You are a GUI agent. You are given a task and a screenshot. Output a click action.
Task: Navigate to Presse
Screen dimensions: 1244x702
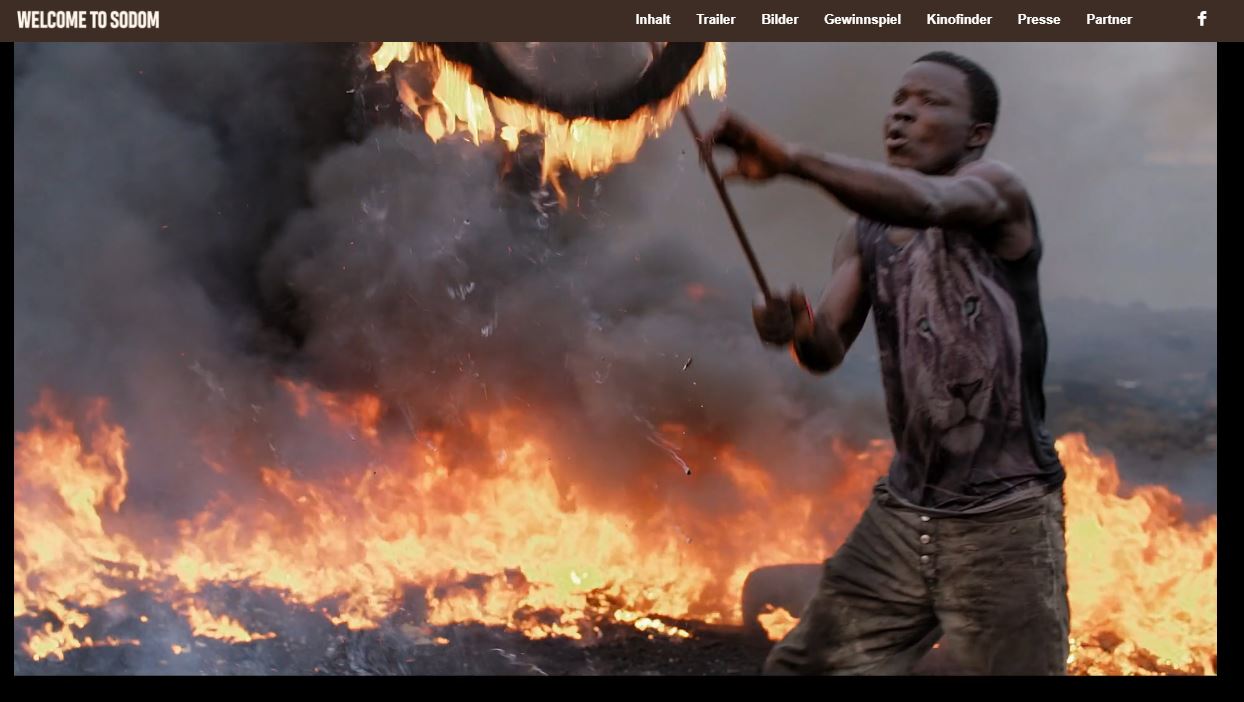point(1039,19)
